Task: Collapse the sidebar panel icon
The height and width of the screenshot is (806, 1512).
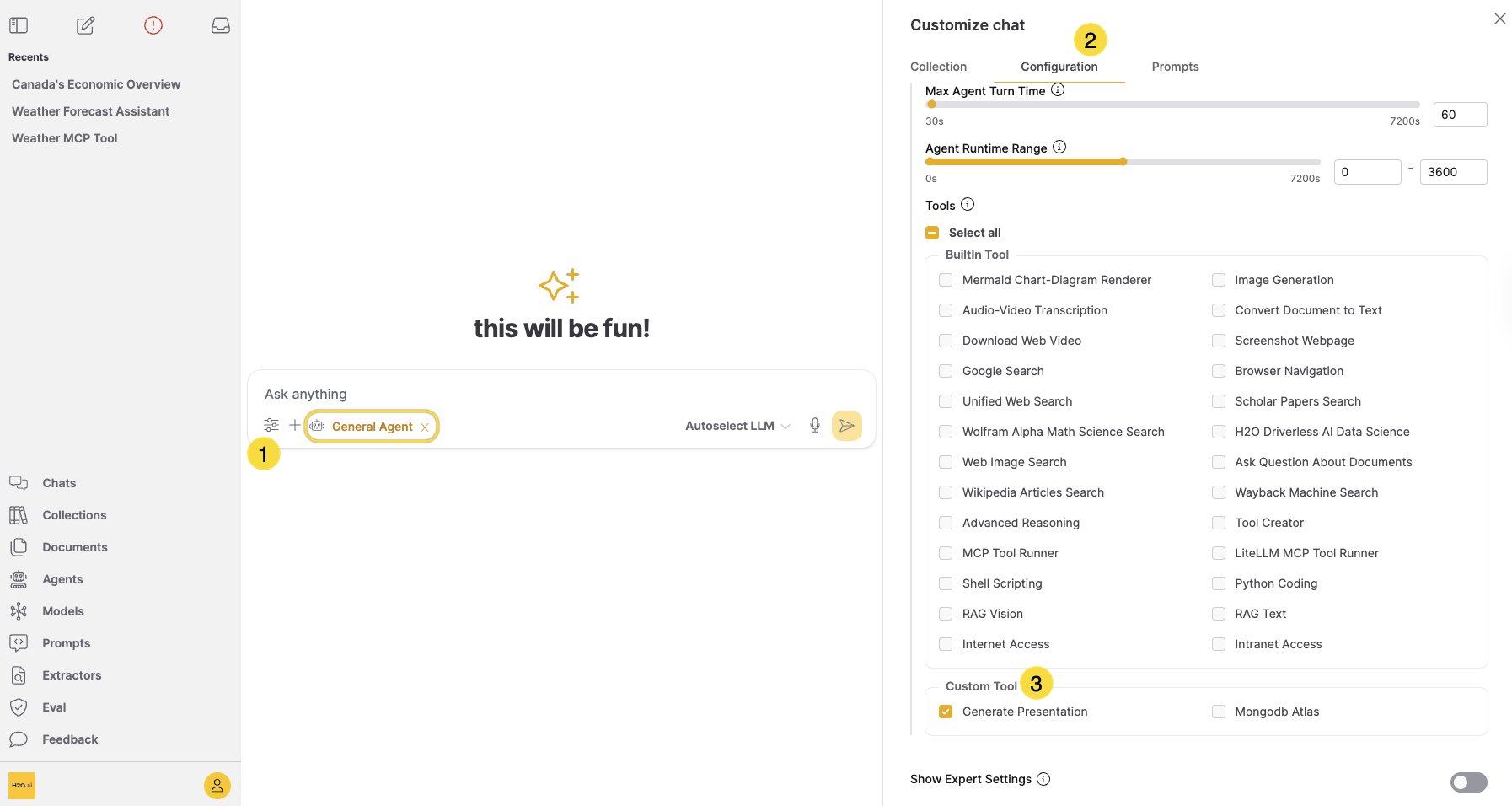Action: pos(19,25)
